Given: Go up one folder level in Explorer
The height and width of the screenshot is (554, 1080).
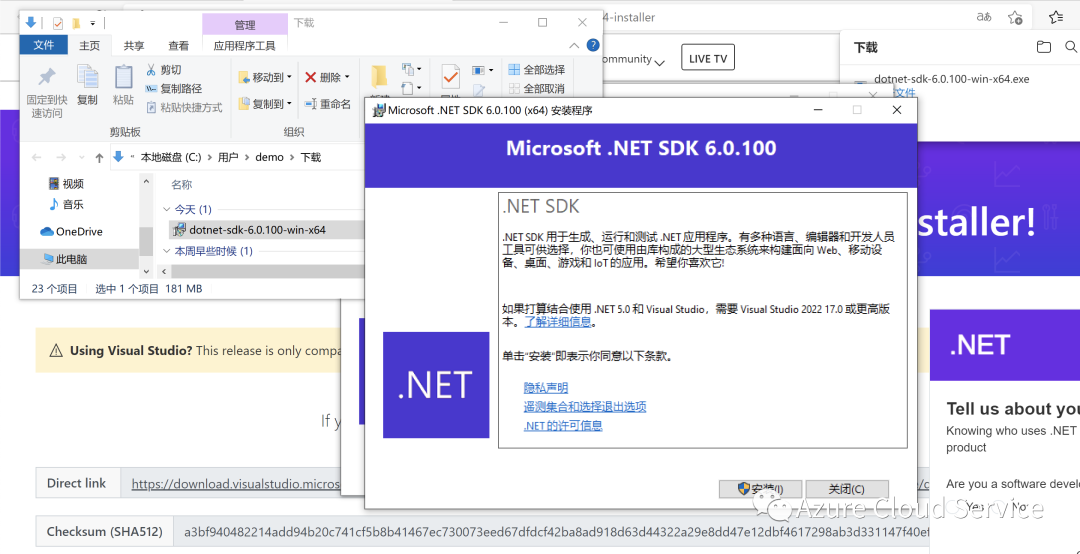Looking at the screenshot, I should click(x=99, y=157).
